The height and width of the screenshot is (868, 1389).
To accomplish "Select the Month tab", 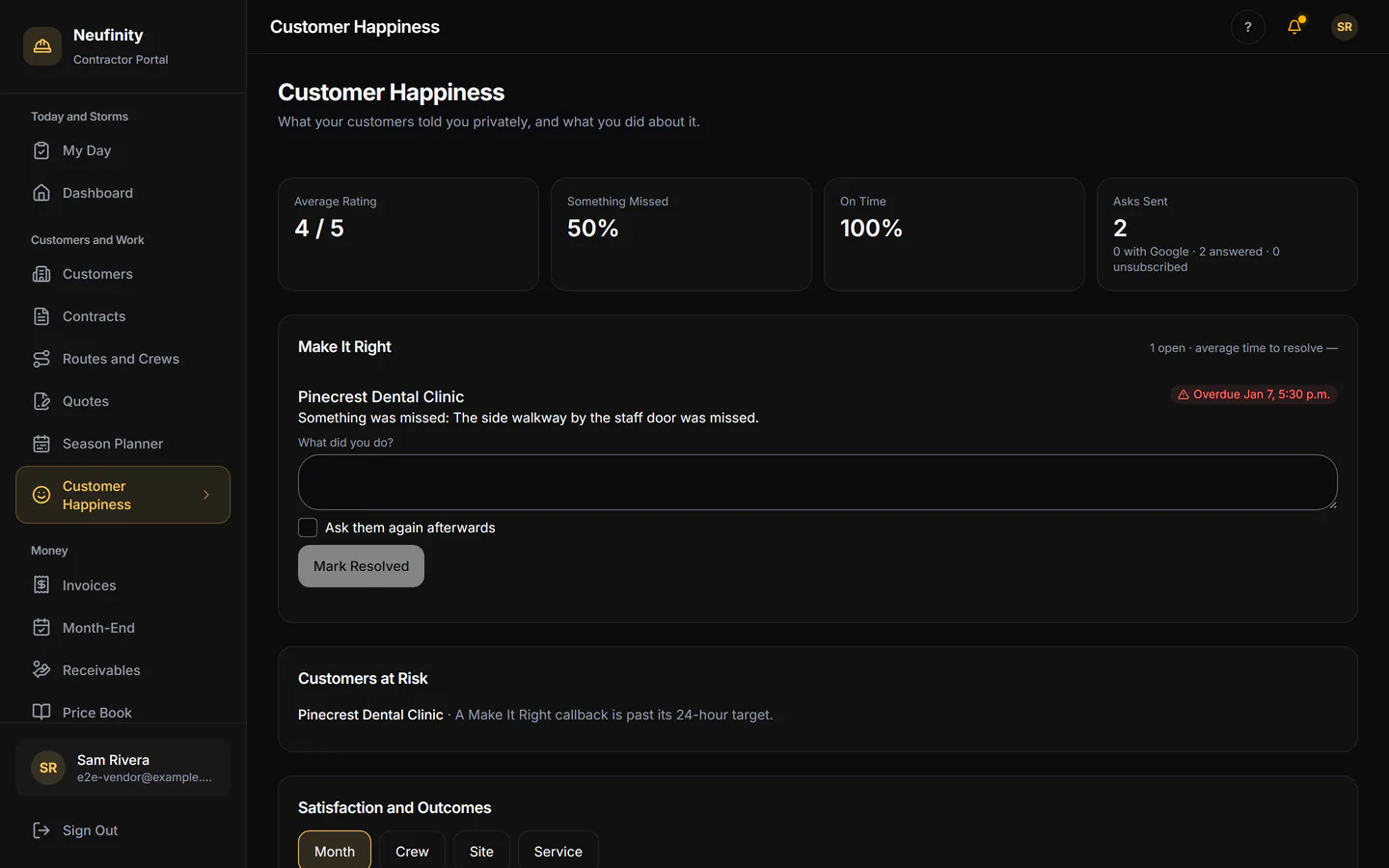I will tap(335, 852).
